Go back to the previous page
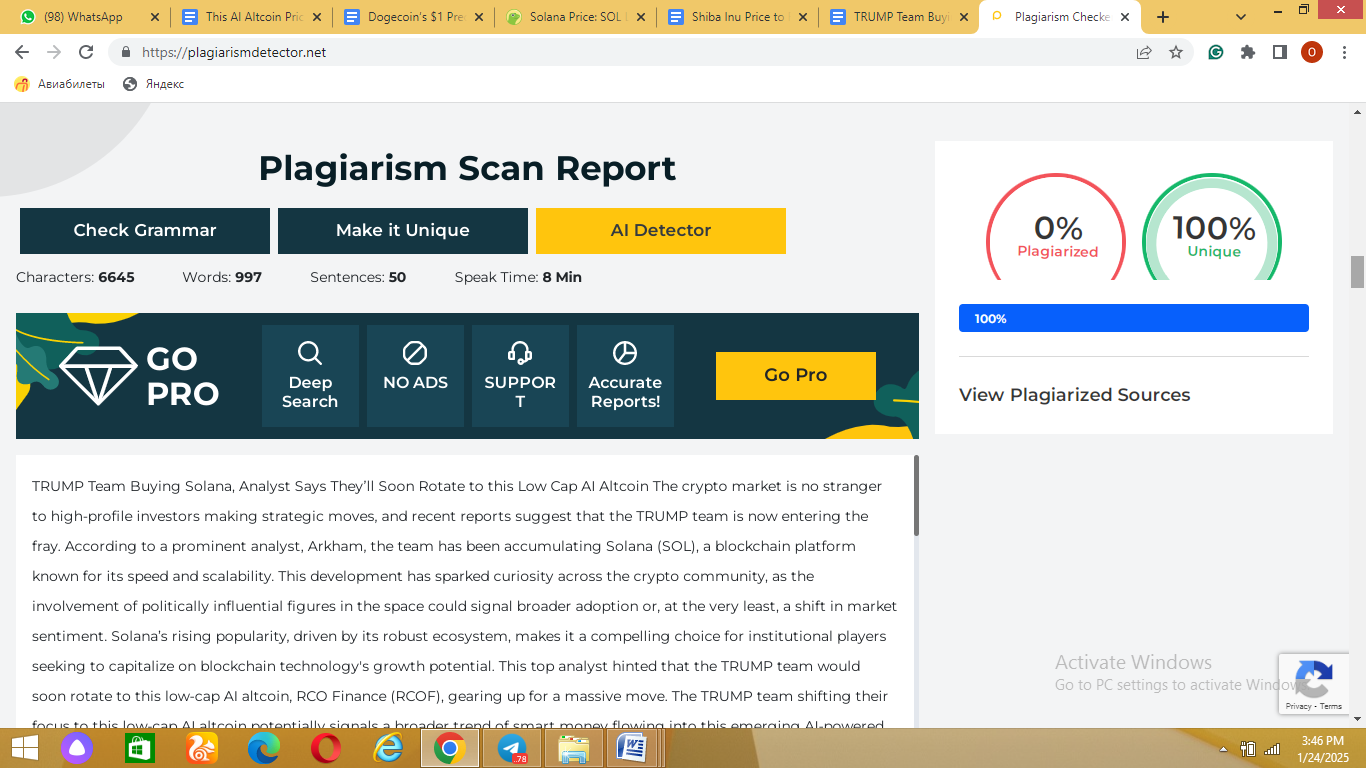 point(22,52)
